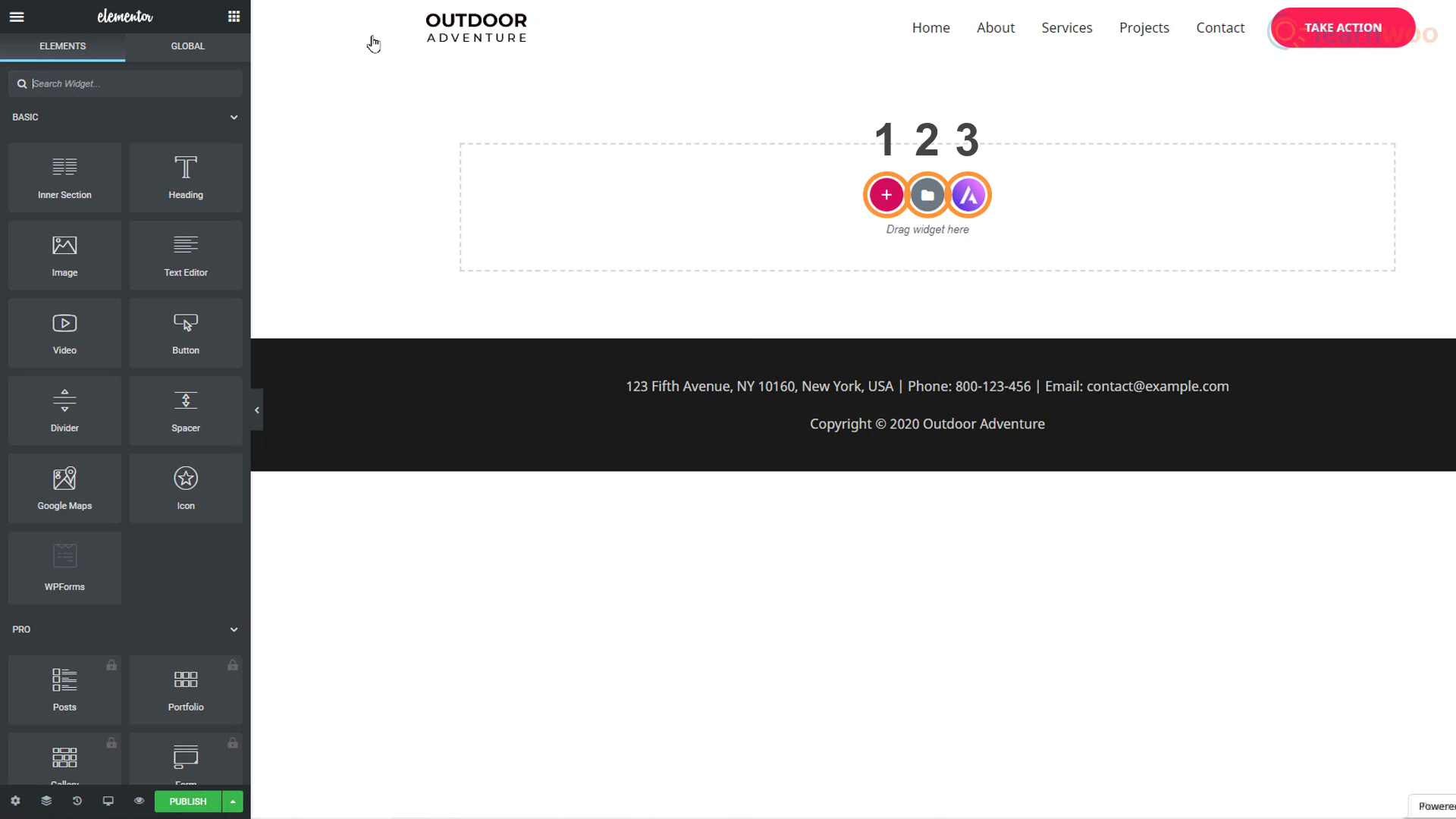Image resolution: width=1456 pixels, height=819 pixels.
Task: Click the TAKE ACTION button
Action: 1343,27
